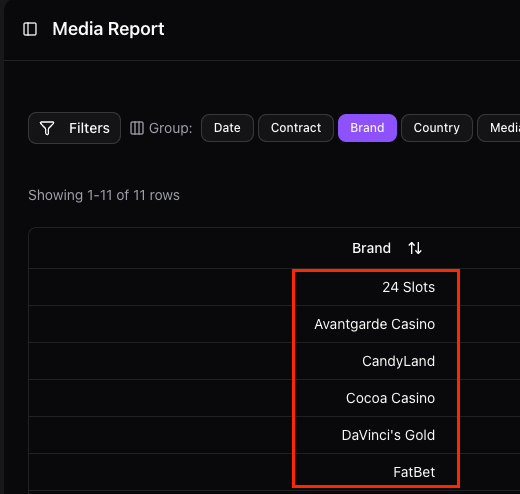Image resolution: width=520 pixels, height=494 pixels.
Task: Toggle the partially visible Media group
Action: pos(499,128)
